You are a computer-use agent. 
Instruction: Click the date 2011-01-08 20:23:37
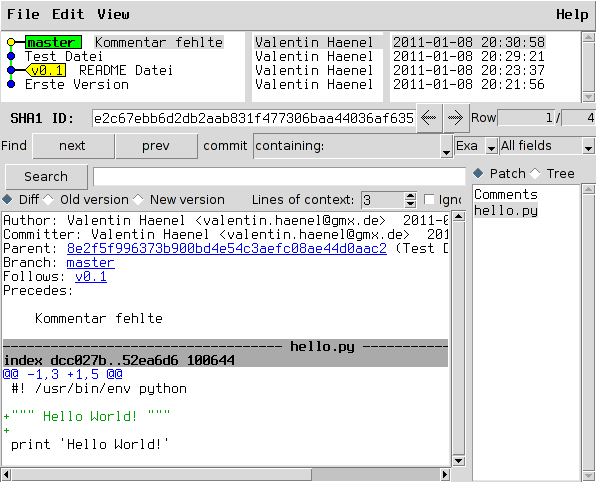468,70
